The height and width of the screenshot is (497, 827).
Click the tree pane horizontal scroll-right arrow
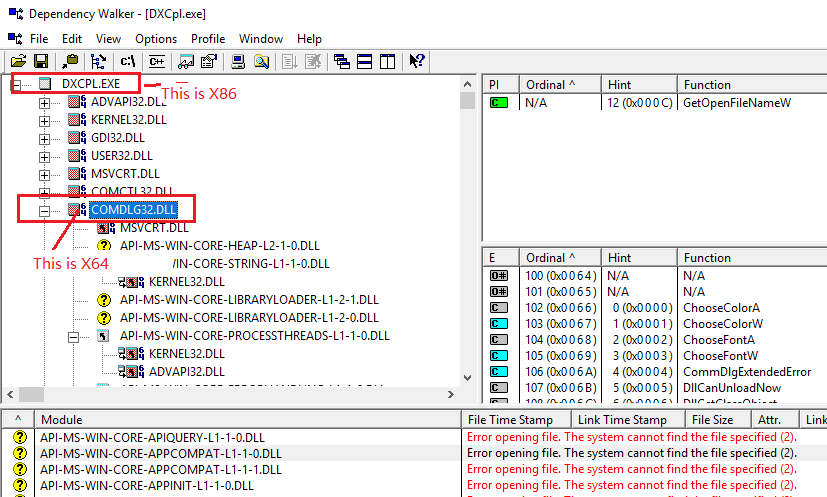click(450, 394)
